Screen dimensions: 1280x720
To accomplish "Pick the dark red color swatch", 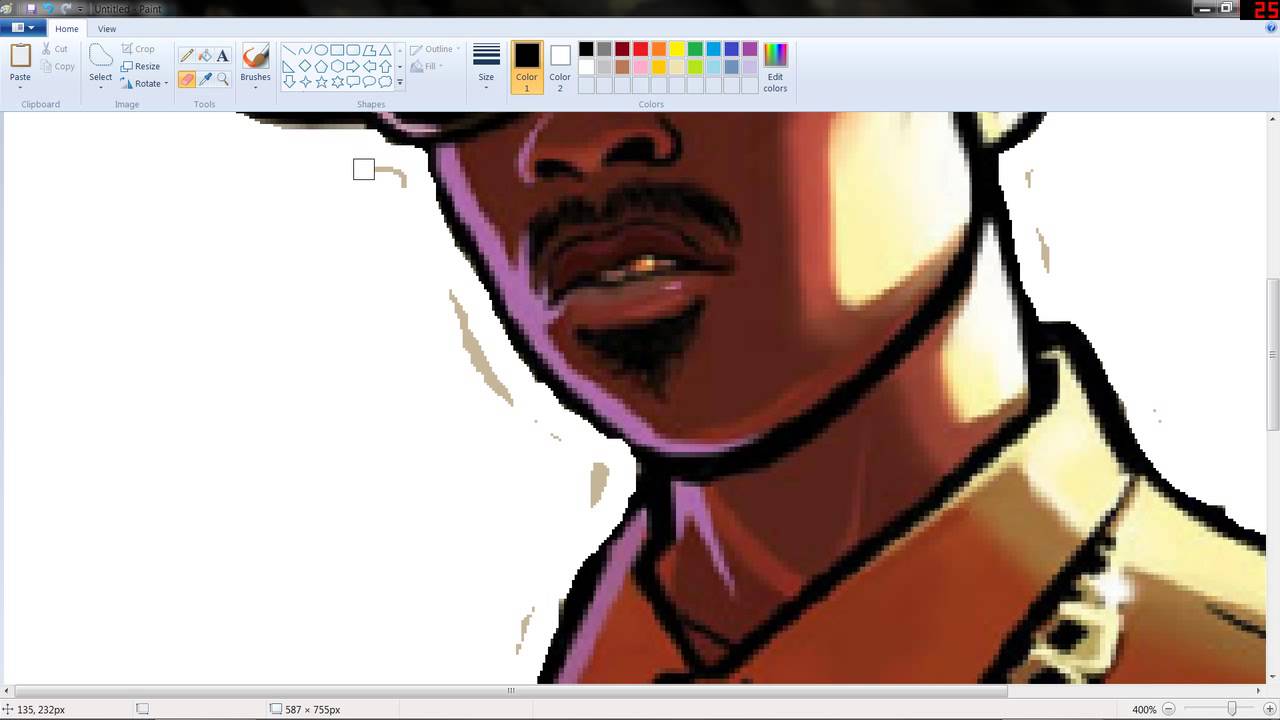I will 622,49.
